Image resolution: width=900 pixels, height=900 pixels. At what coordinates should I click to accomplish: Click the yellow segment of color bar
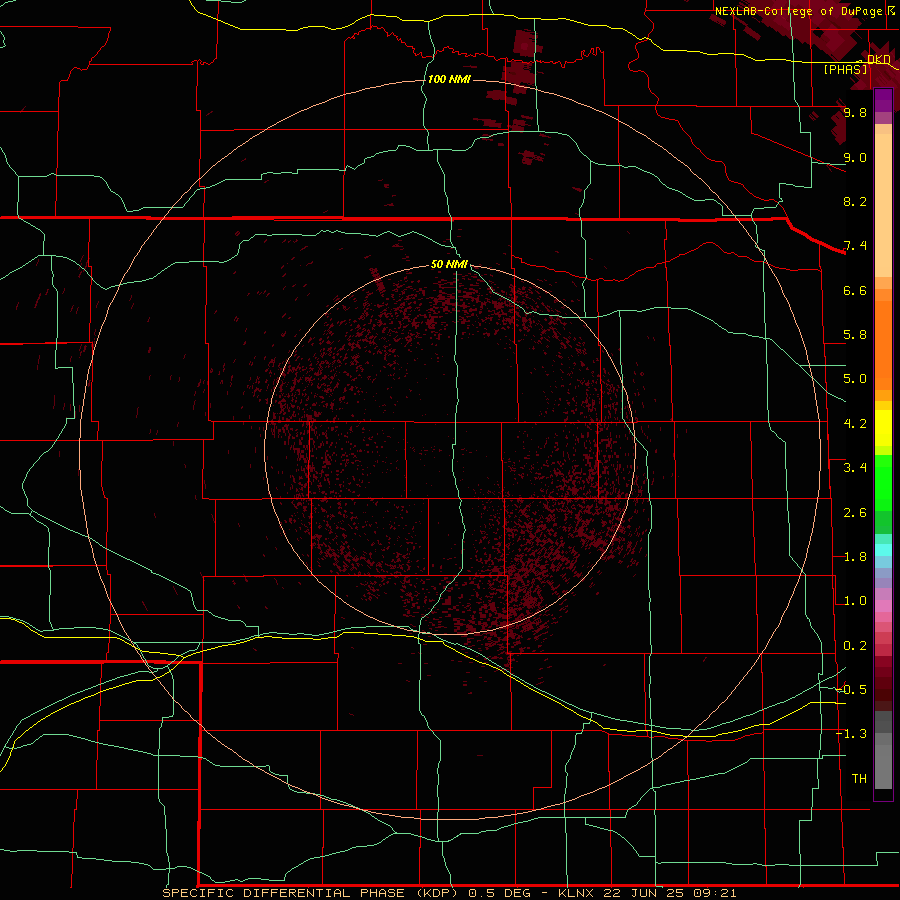tap(883, 428)
